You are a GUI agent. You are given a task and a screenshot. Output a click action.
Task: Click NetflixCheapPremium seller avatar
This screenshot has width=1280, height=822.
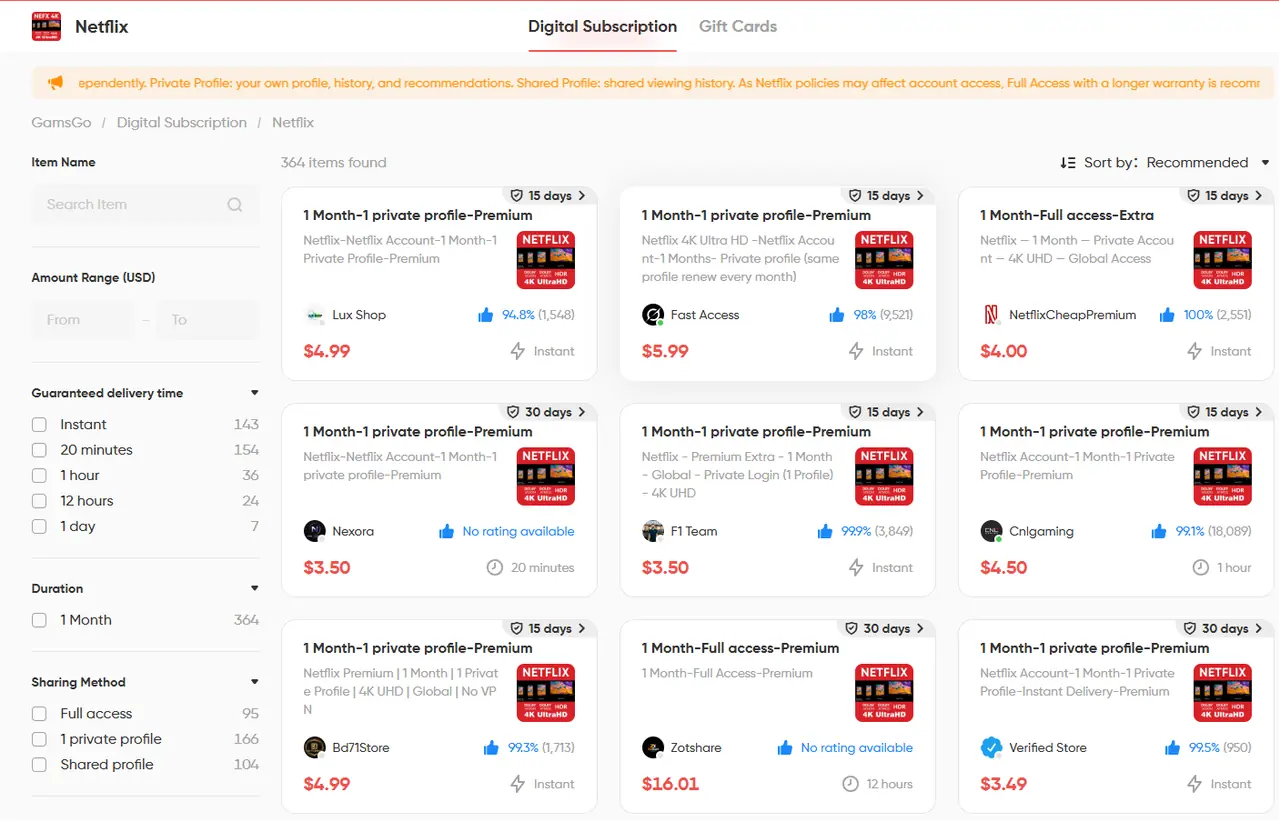[991, 315]
